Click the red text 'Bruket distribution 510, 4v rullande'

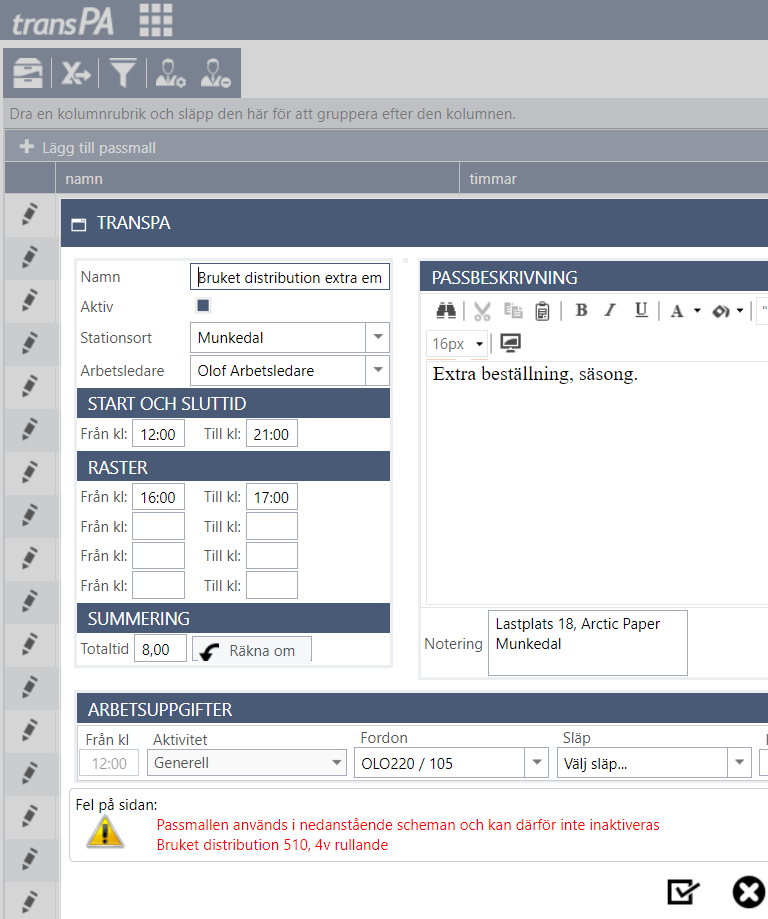tap(272, 845)
